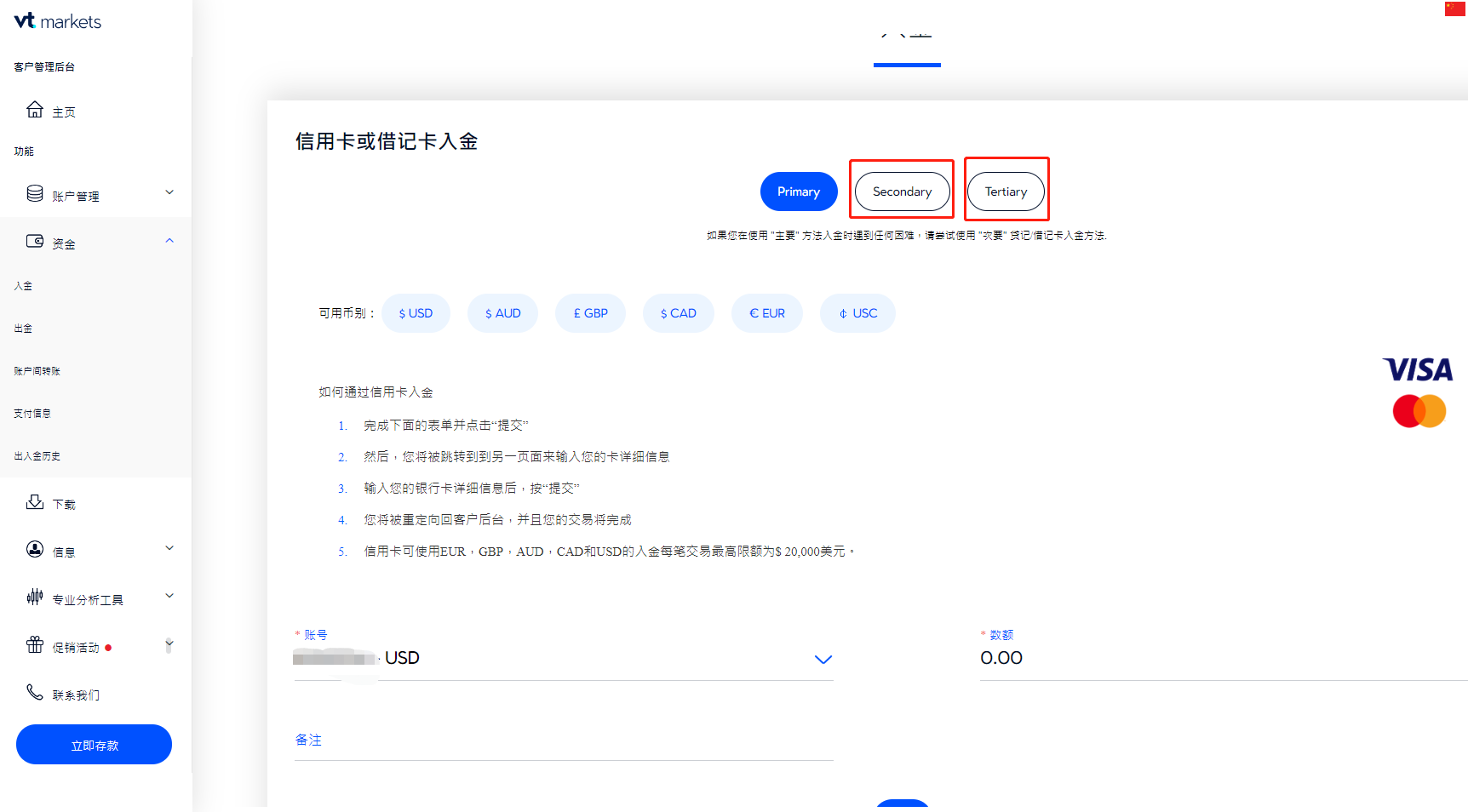Select the Tertiary deposit method
Viewport: 1468px width, 812px height.
[1006, 192]
